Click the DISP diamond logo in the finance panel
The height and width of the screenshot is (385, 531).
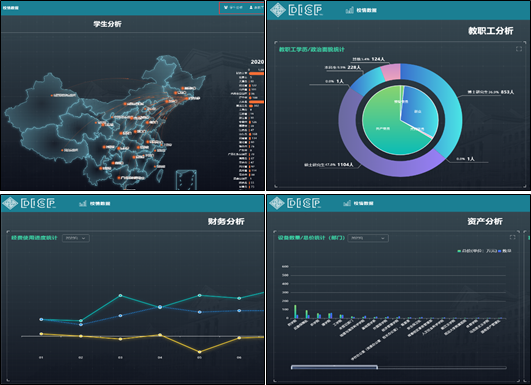point(10,203)
